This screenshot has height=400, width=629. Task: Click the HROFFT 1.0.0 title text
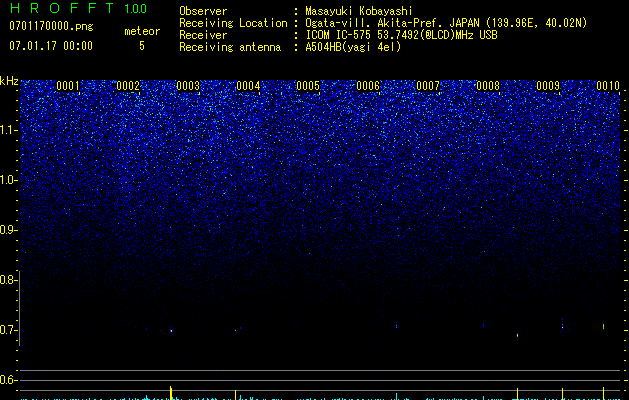78,8
